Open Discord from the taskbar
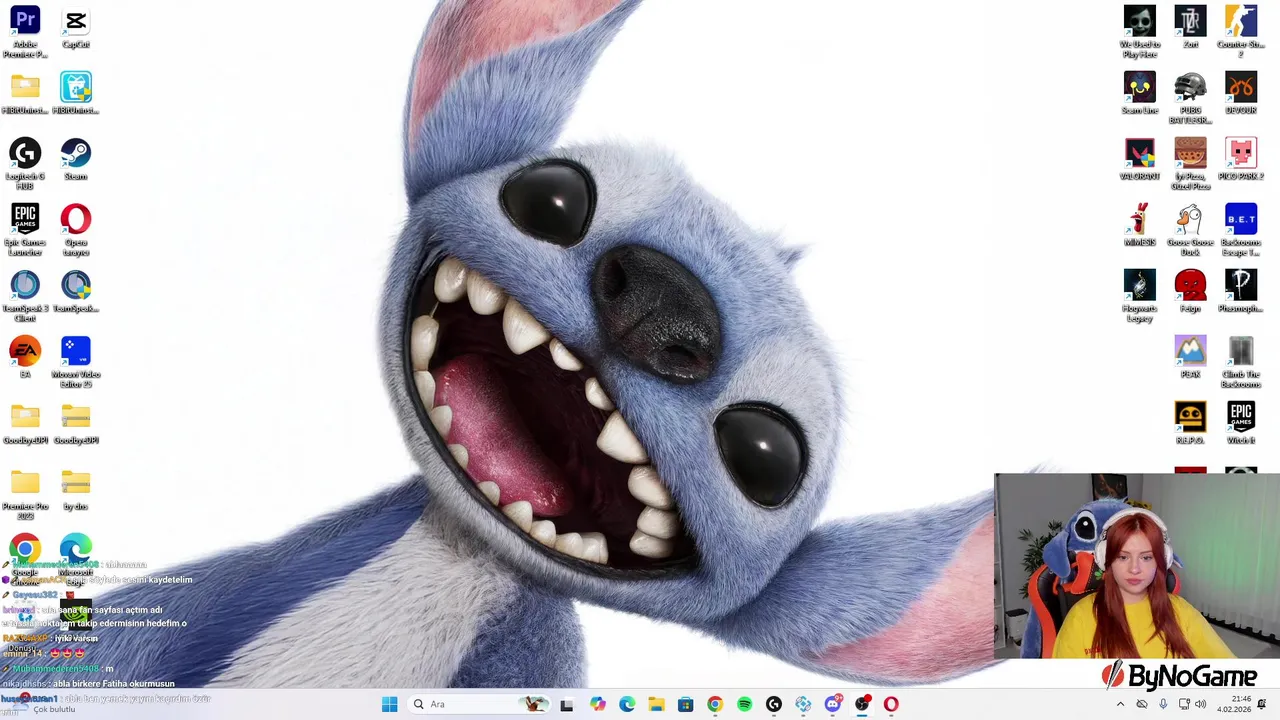Viewport: 1280px width, 720px height. tap(832, 704)
